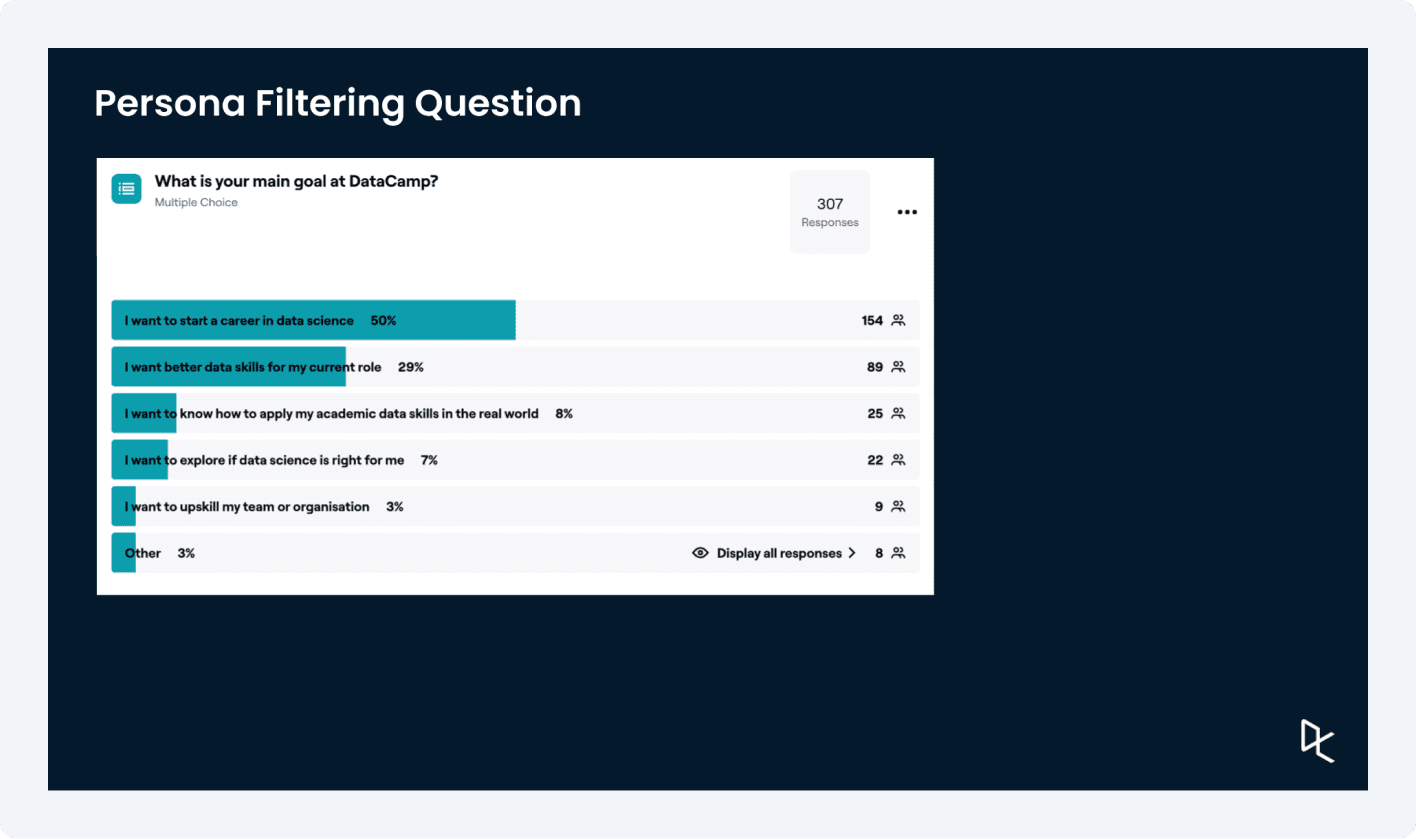Image resolution: width=1416 pixels, height=839 pixels.
Task: Click people icon next to 22 respondents
Action: pyautogui.click(x=898, y=460)
